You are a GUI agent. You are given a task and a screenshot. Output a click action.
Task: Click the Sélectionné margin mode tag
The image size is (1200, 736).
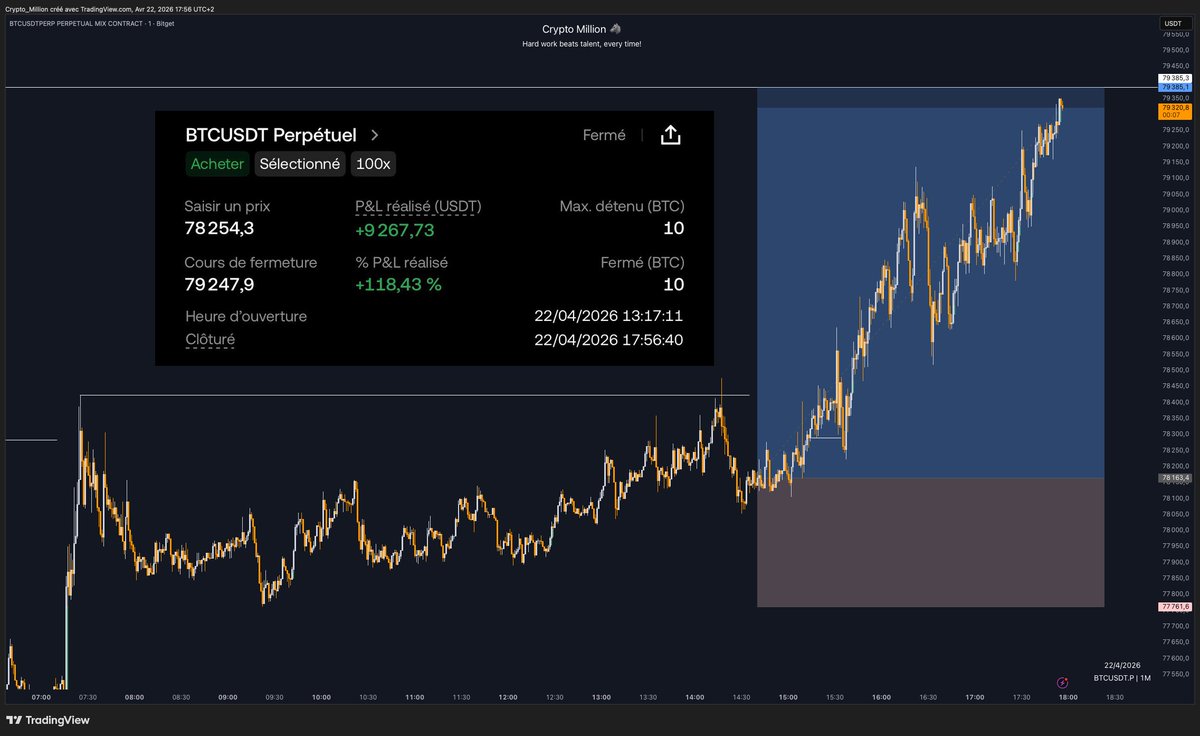[300, 164]
